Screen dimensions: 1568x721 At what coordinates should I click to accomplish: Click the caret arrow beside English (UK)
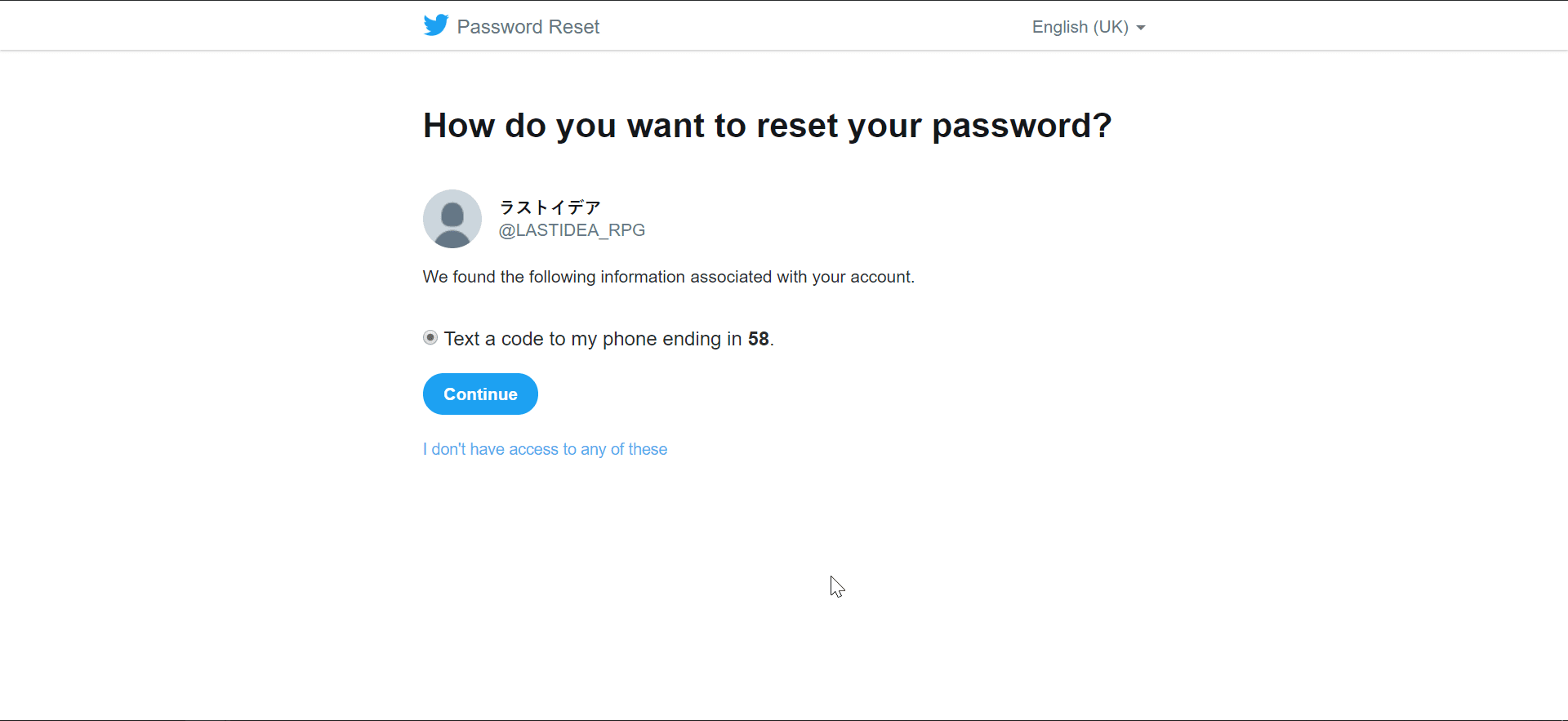(x=1141, y=28)
